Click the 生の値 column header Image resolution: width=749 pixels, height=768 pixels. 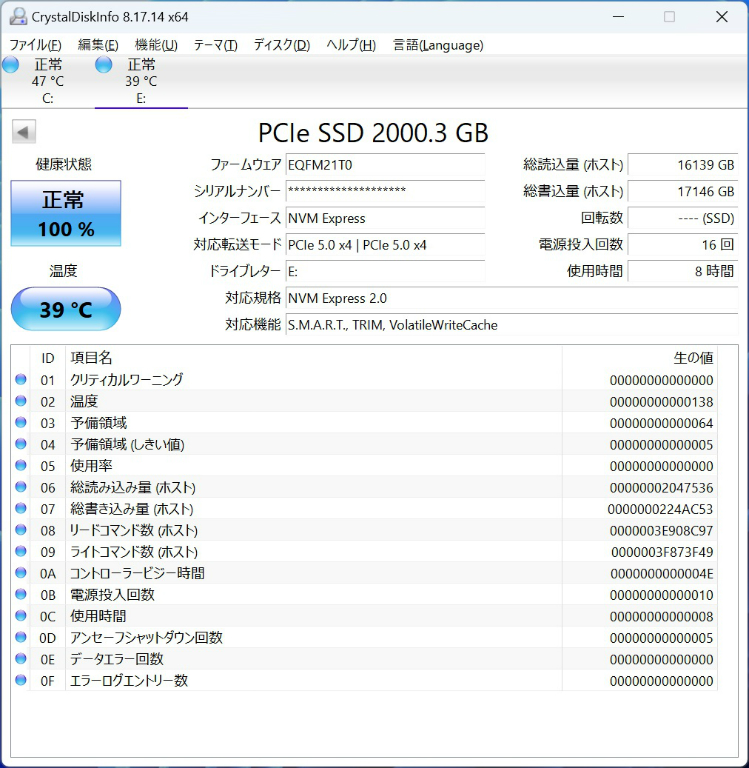[640, 358]
